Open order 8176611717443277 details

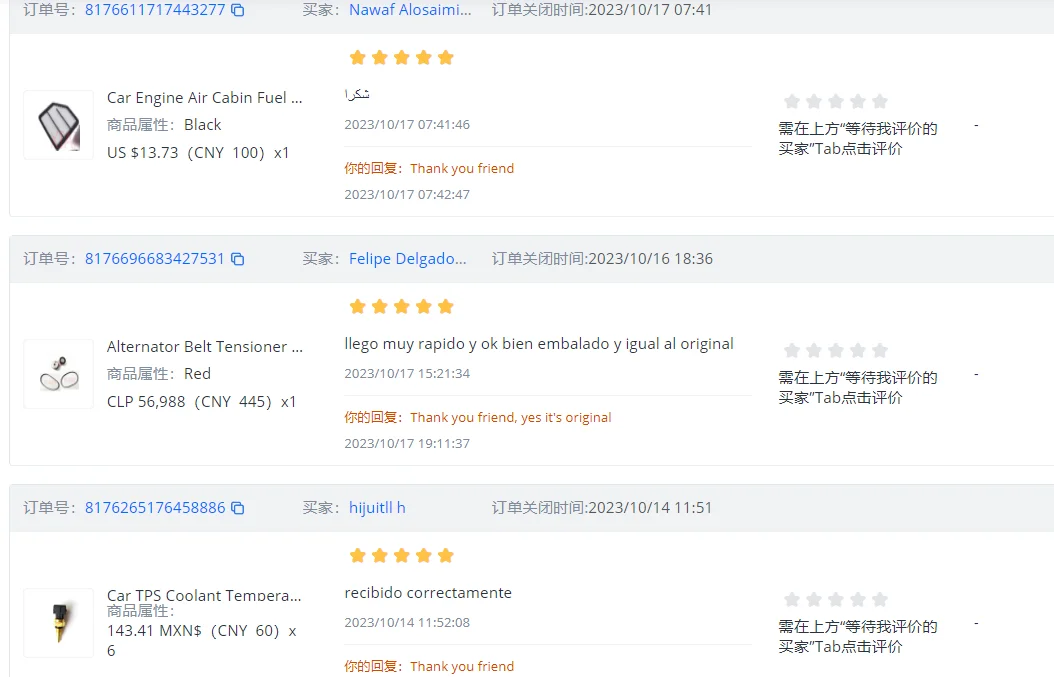[155, 10]
